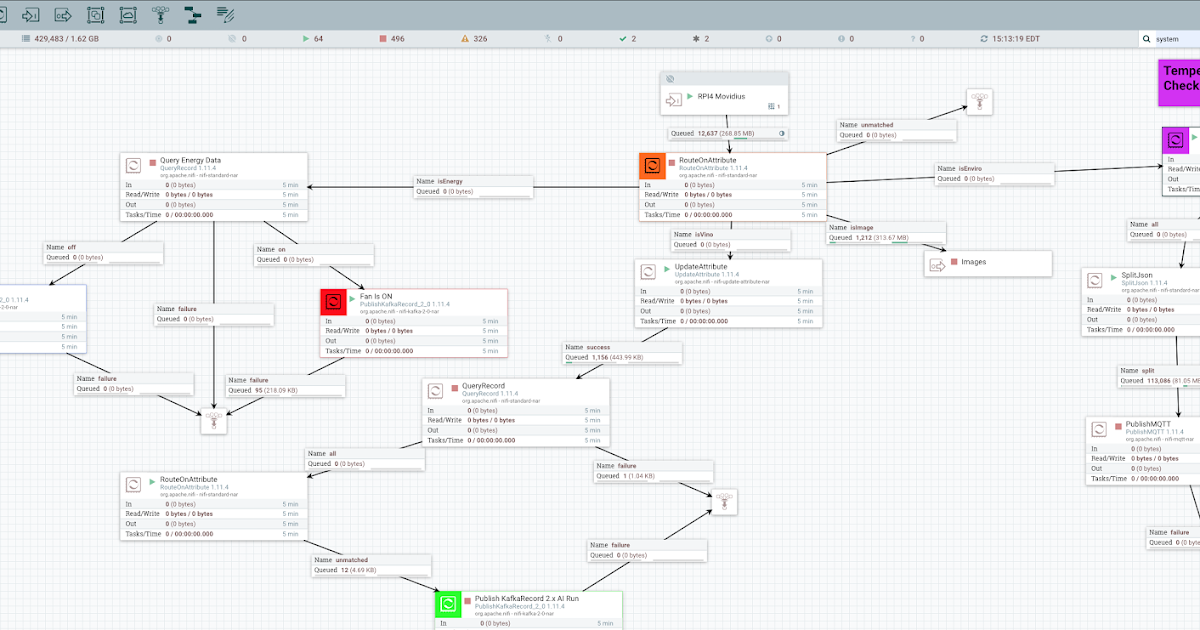The height and width of the screenshot is (630, 1200).
Task: Click the red stopped icon on Fan Is ON
Action: [333, 301]
